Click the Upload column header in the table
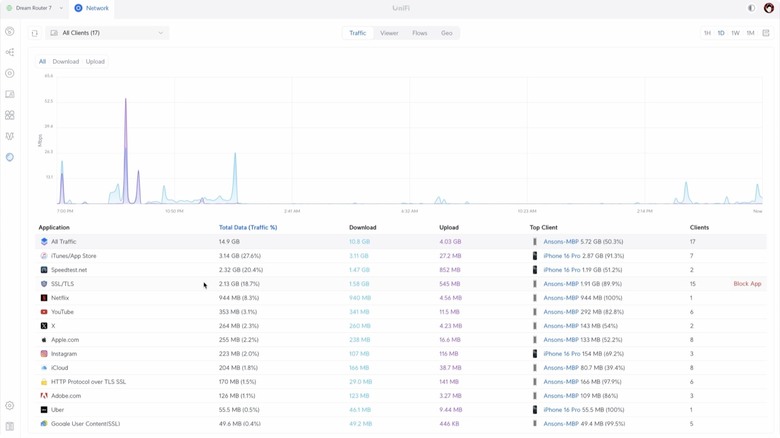The image size is (780, 438). tap(449, 227)
